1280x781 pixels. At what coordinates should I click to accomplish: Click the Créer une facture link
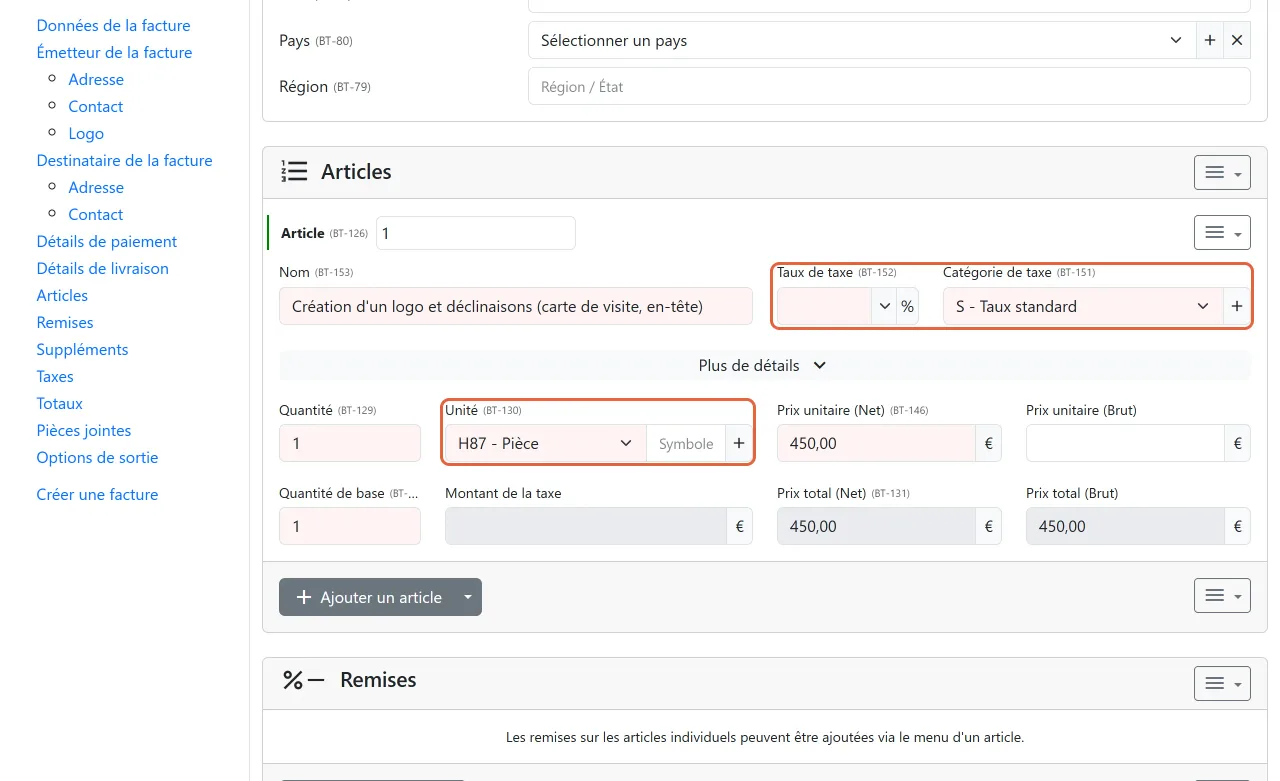tap(97, 494)
